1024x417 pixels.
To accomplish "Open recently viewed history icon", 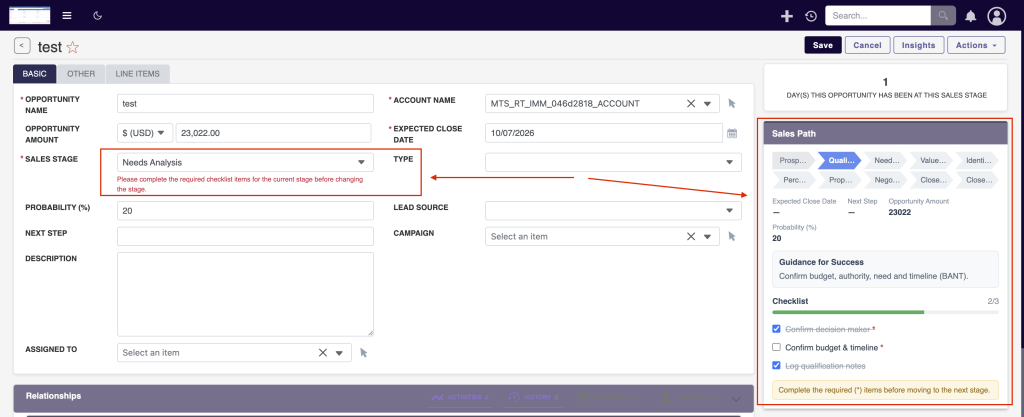I will click(810, 16).
